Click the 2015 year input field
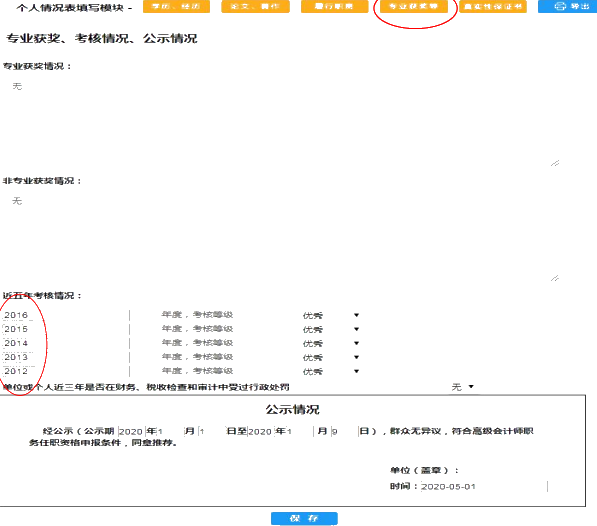 [x=66, y=329]
